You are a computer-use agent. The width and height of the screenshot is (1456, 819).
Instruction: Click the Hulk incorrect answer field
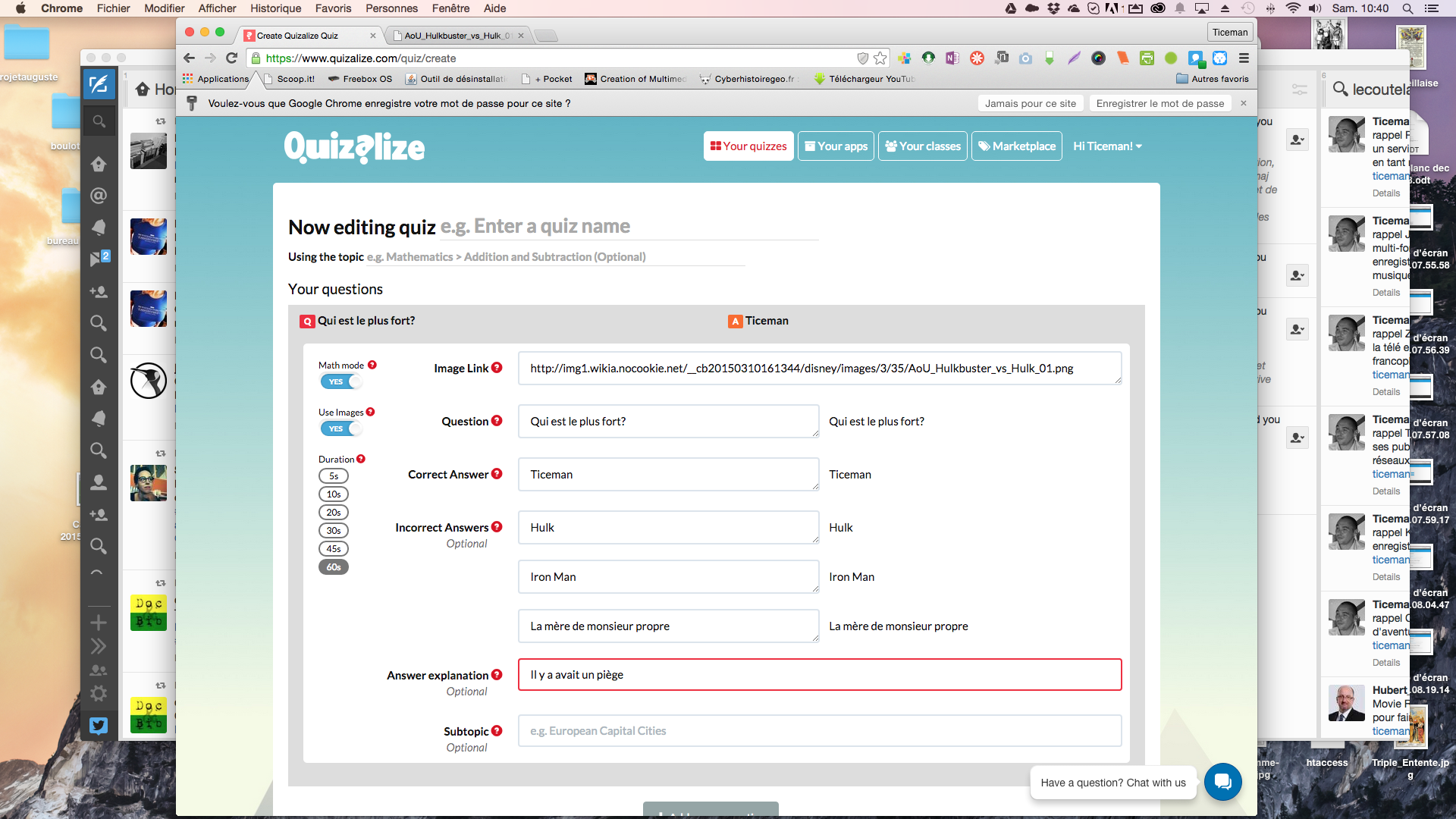pos(668,527)
